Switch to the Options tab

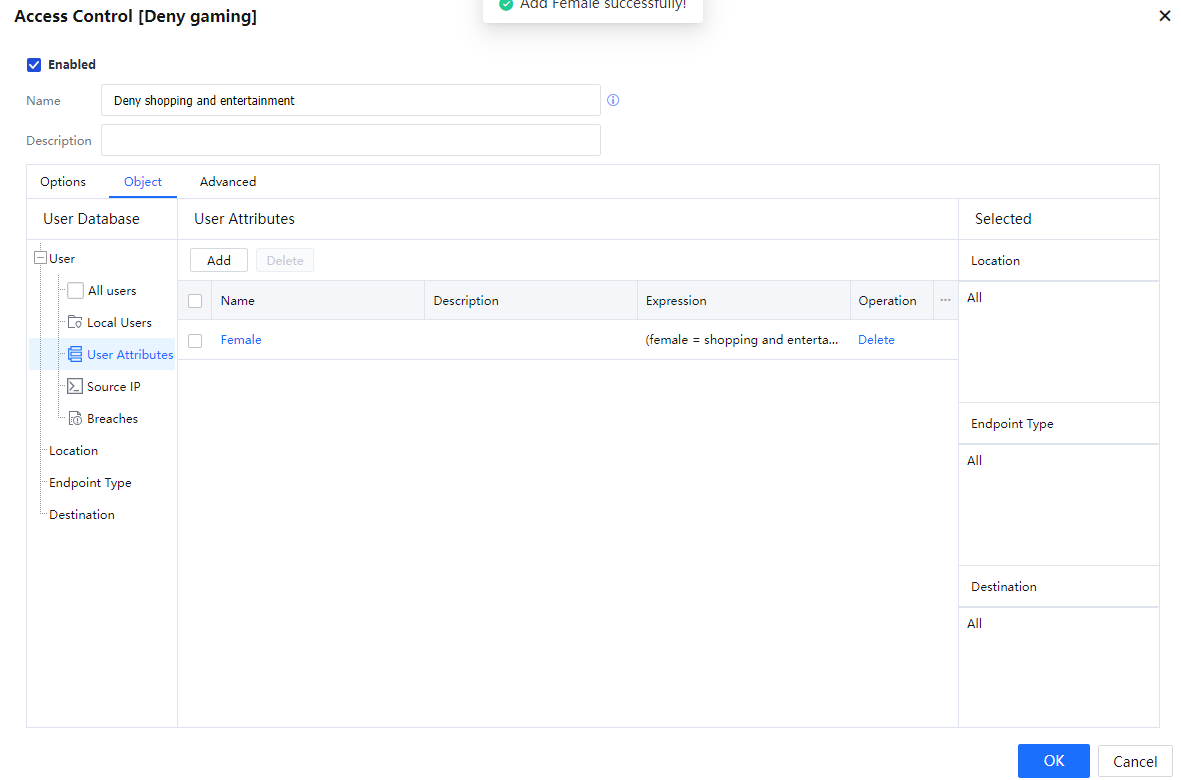pyautogui.click(x=63, y=182)
